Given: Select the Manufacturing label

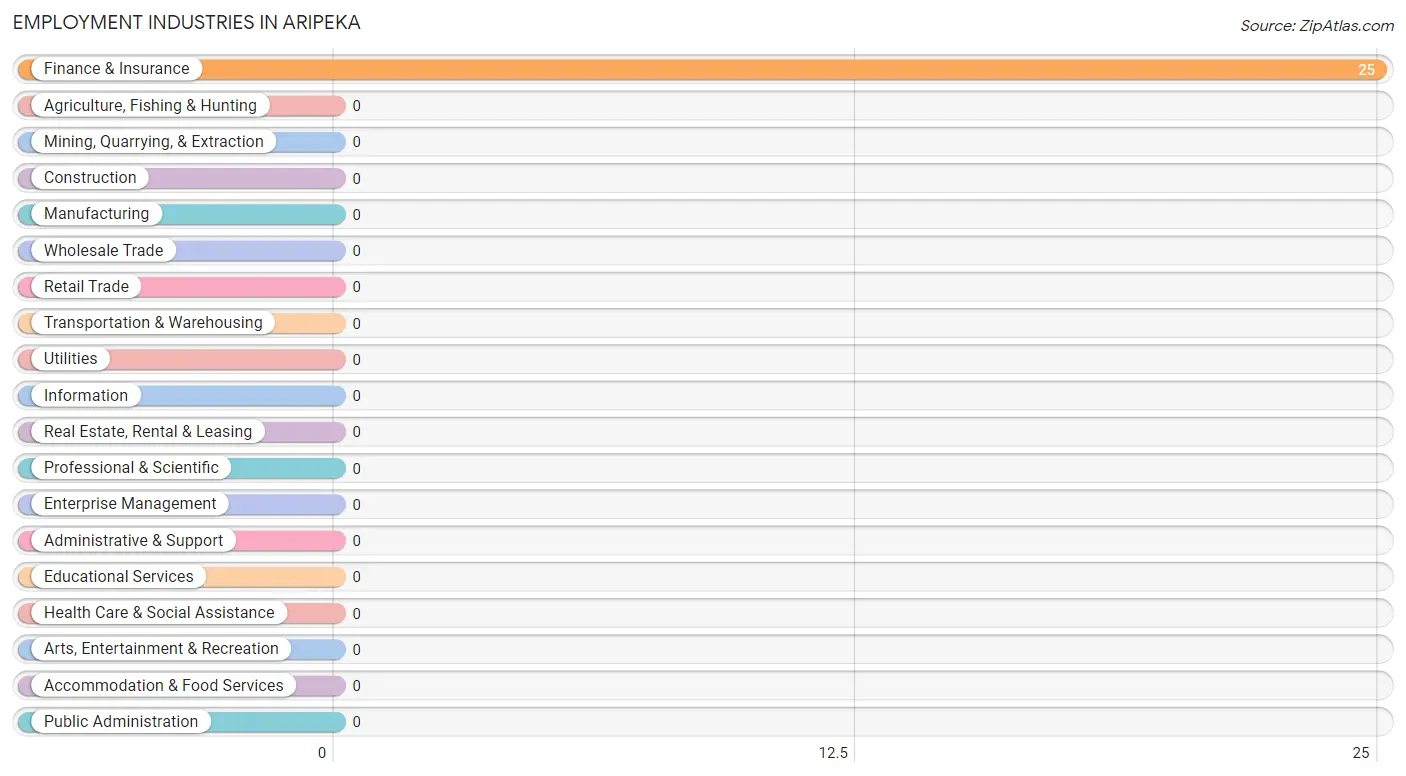Looking at the screenshot, I should coord(96,214).
